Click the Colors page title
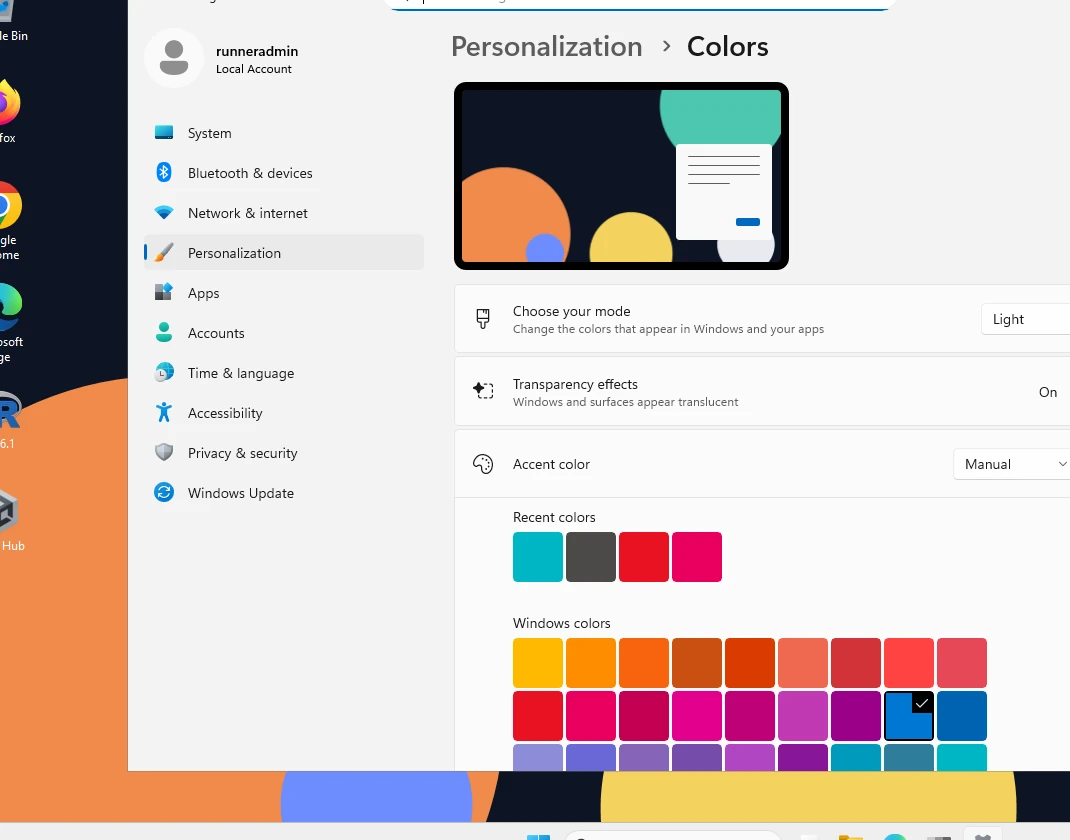The image size is (1070, 840). pyautogui.click(x=727, y=46)
